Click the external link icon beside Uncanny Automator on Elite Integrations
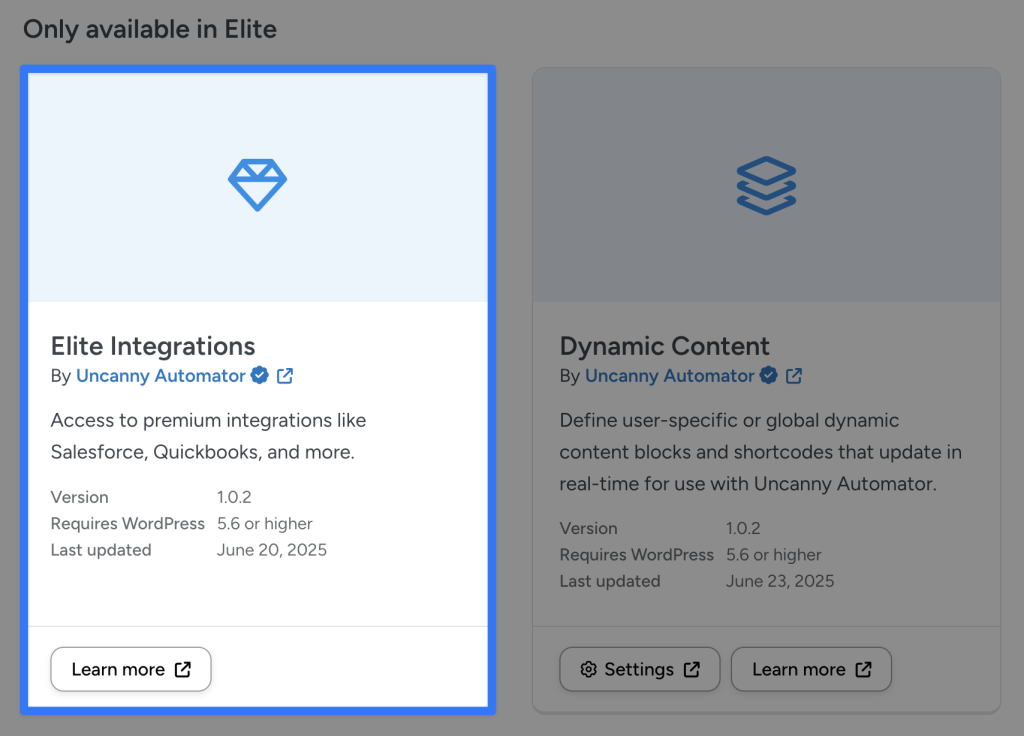Screen dimensions: 1024x736 point(284,376)
